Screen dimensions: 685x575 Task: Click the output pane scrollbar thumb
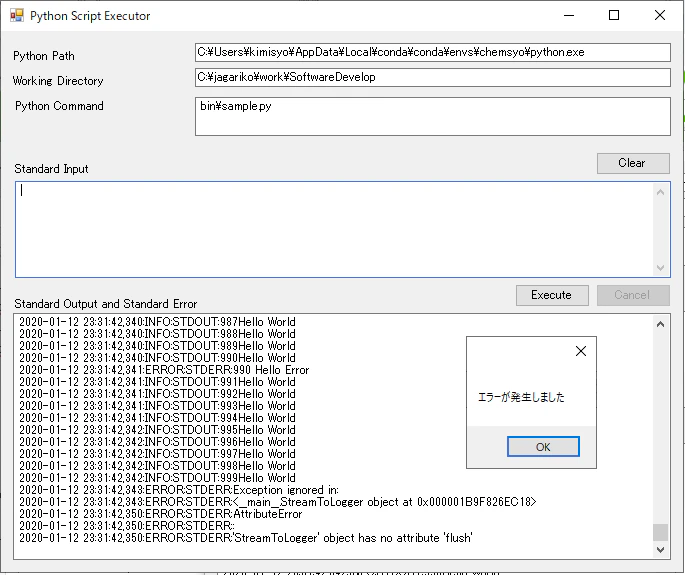coord(661,532)
